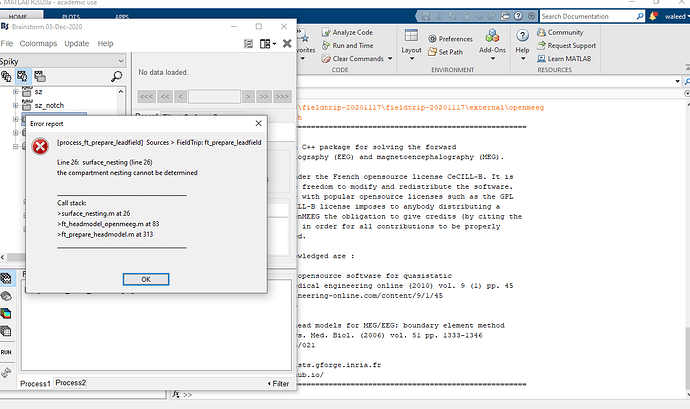
Task: Switch to the Process1 tab
Action: pos(35,383)
